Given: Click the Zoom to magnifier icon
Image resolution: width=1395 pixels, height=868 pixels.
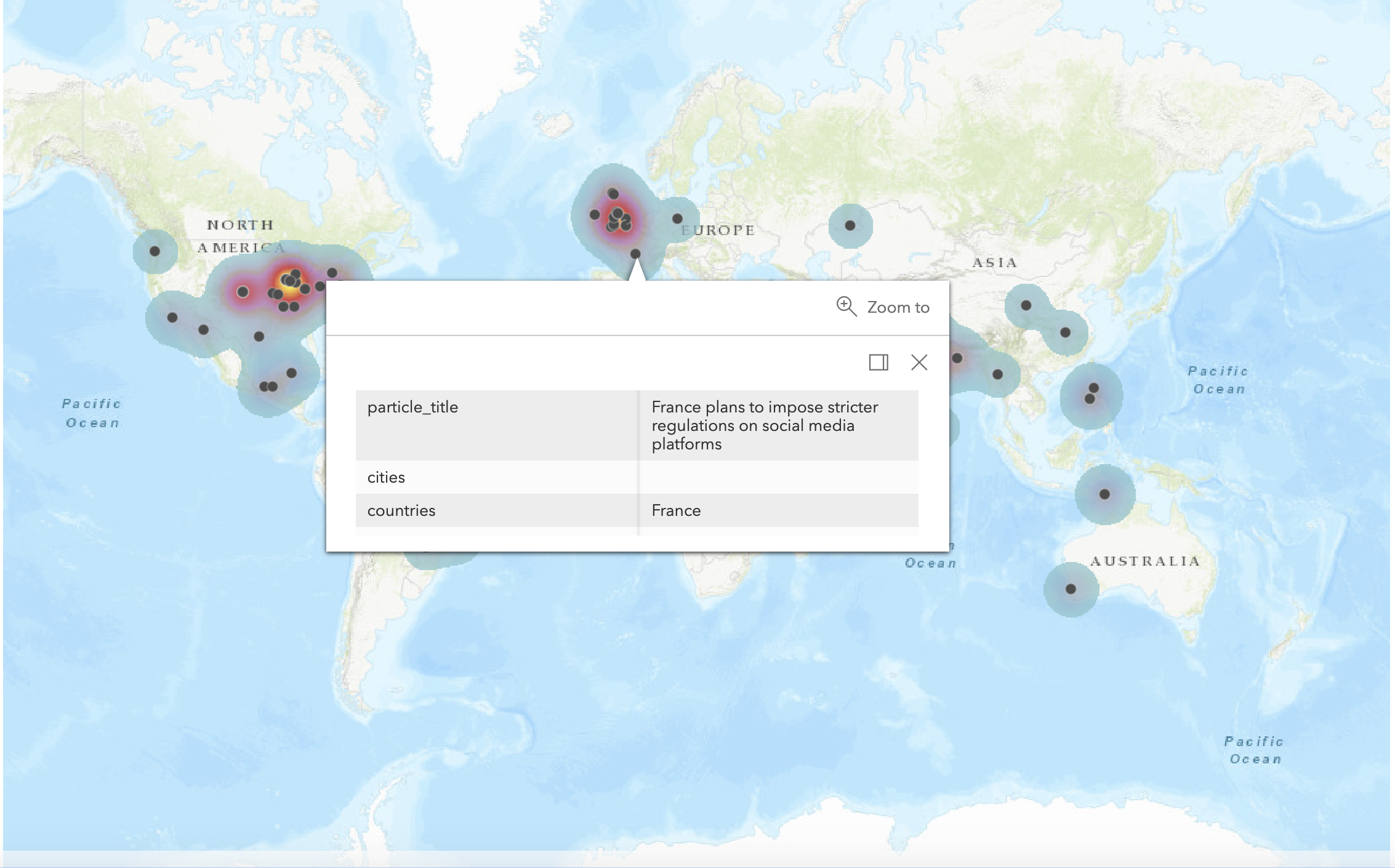Looking at the screenshot, I should (846, 306).
